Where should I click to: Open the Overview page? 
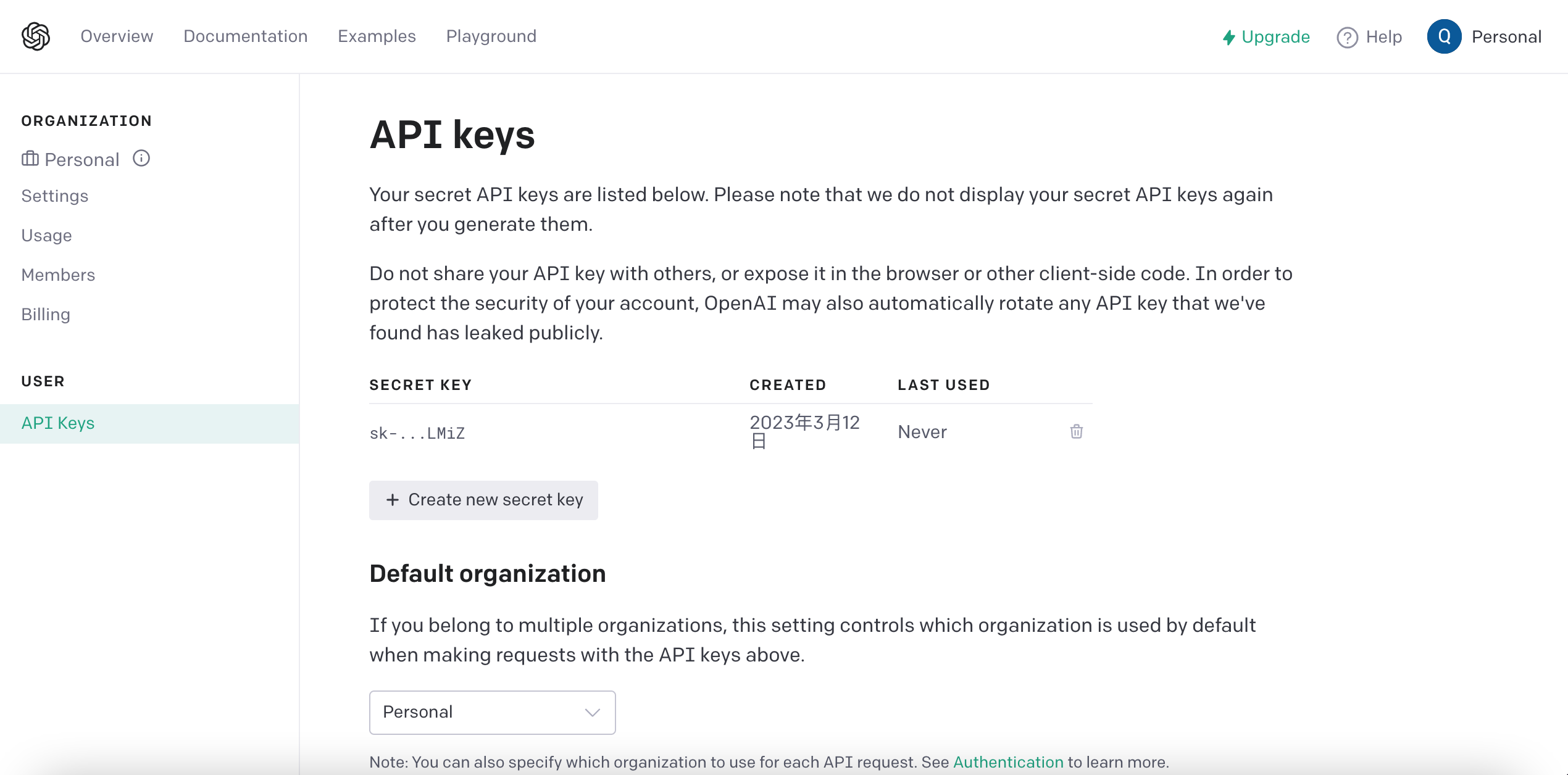coord(117,36)
